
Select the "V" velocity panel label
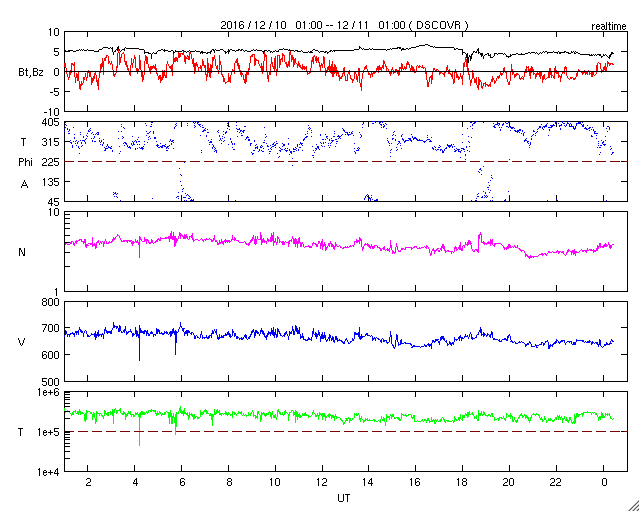[x=22, y=342]
